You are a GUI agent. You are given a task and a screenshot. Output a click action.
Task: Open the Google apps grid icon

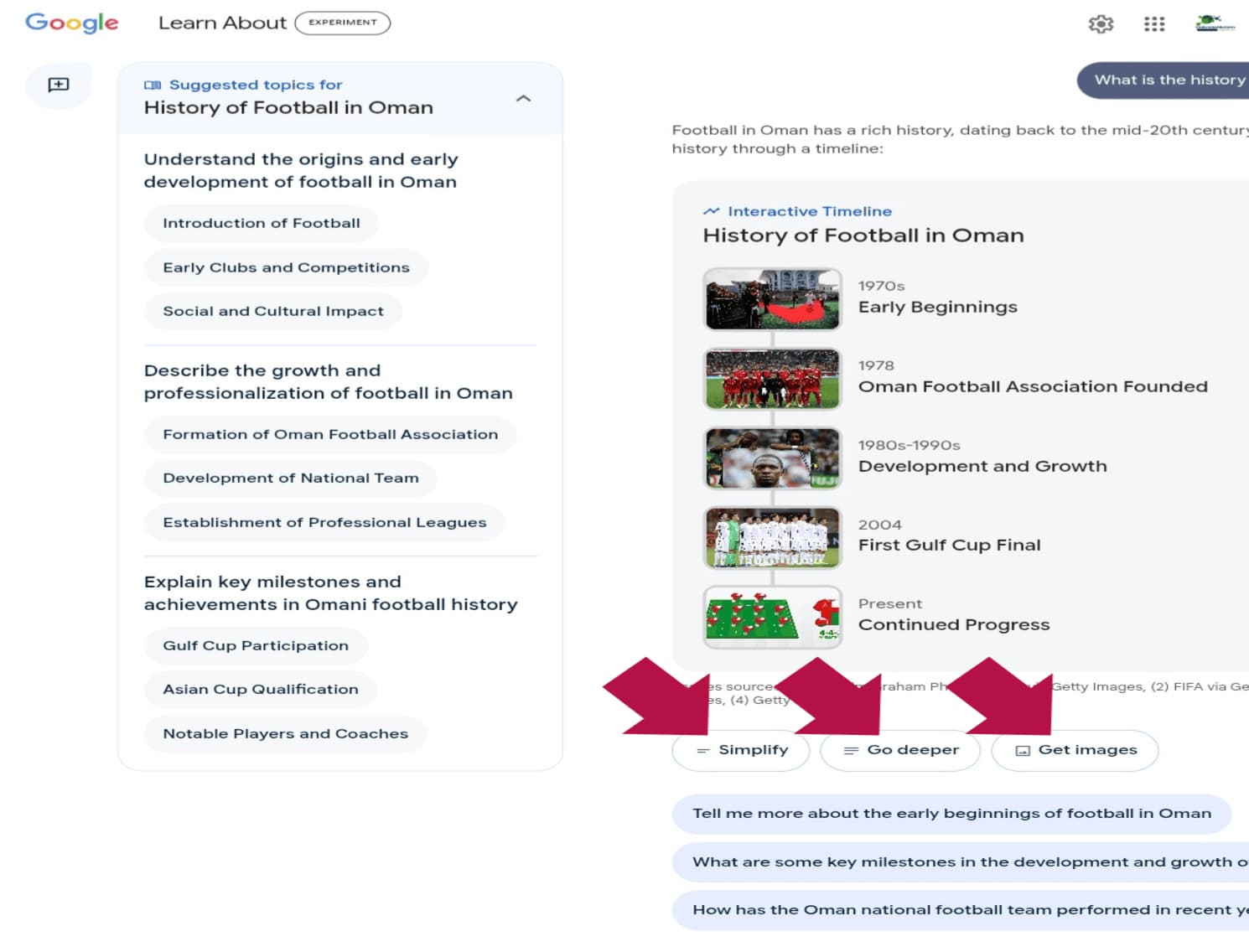tap(1154, 23)
